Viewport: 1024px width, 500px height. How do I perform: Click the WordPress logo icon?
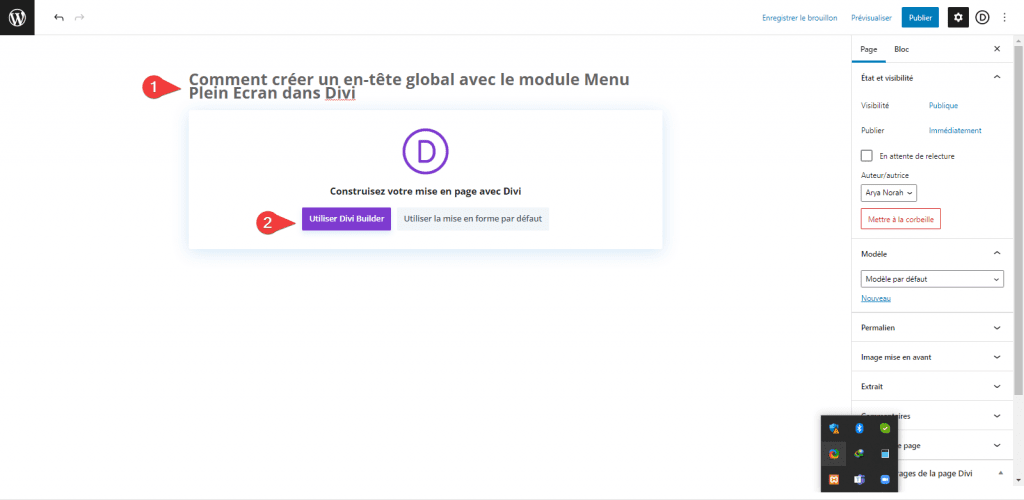[x=17, y=18]
